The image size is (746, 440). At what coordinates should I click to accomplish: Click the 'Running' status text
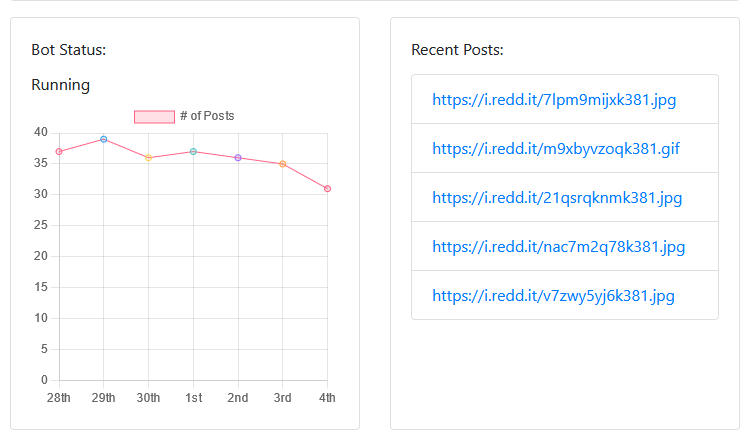pos(60,85)
